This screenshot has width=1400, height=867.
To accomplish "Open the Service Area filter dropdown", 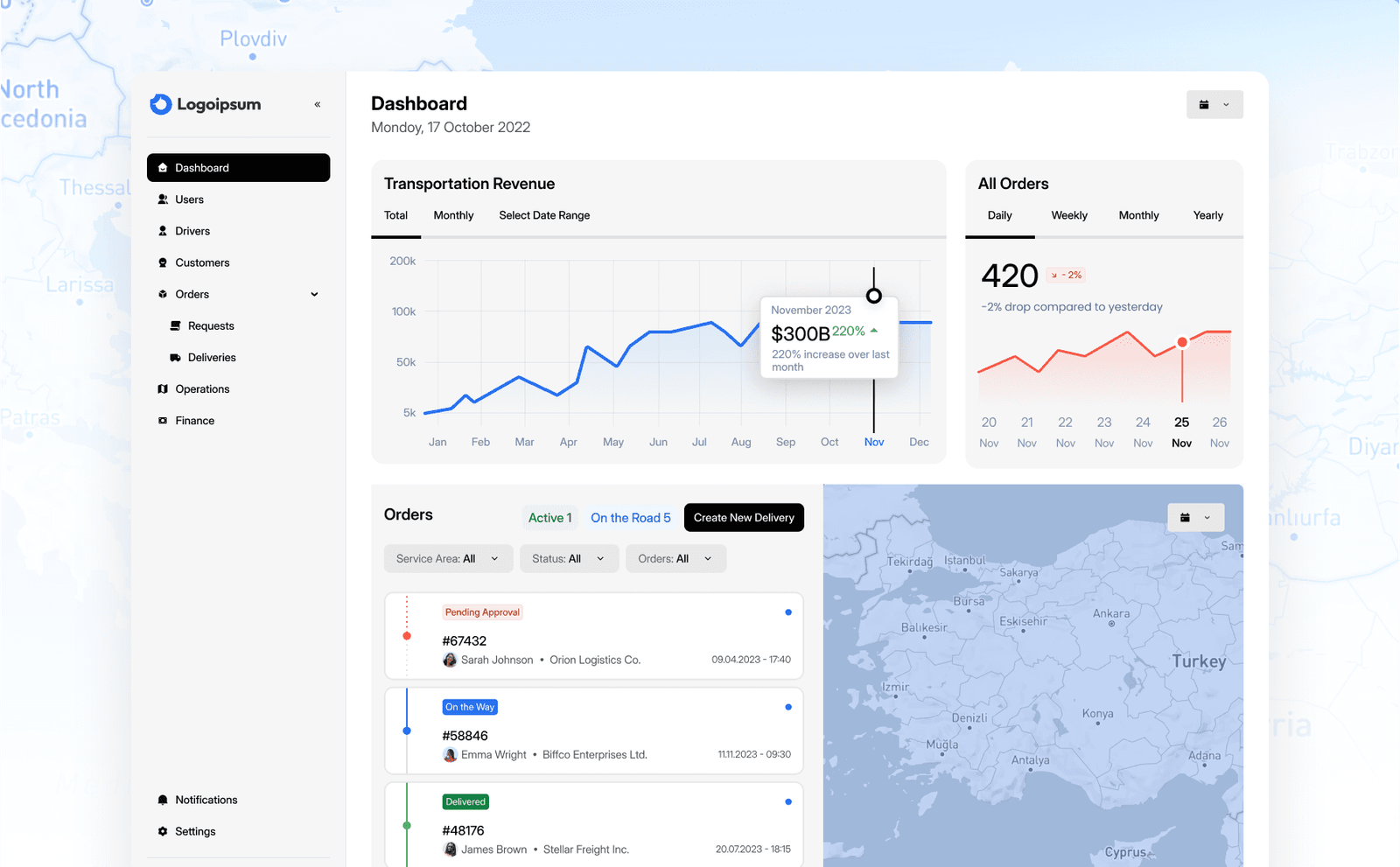I will [447, 558].
